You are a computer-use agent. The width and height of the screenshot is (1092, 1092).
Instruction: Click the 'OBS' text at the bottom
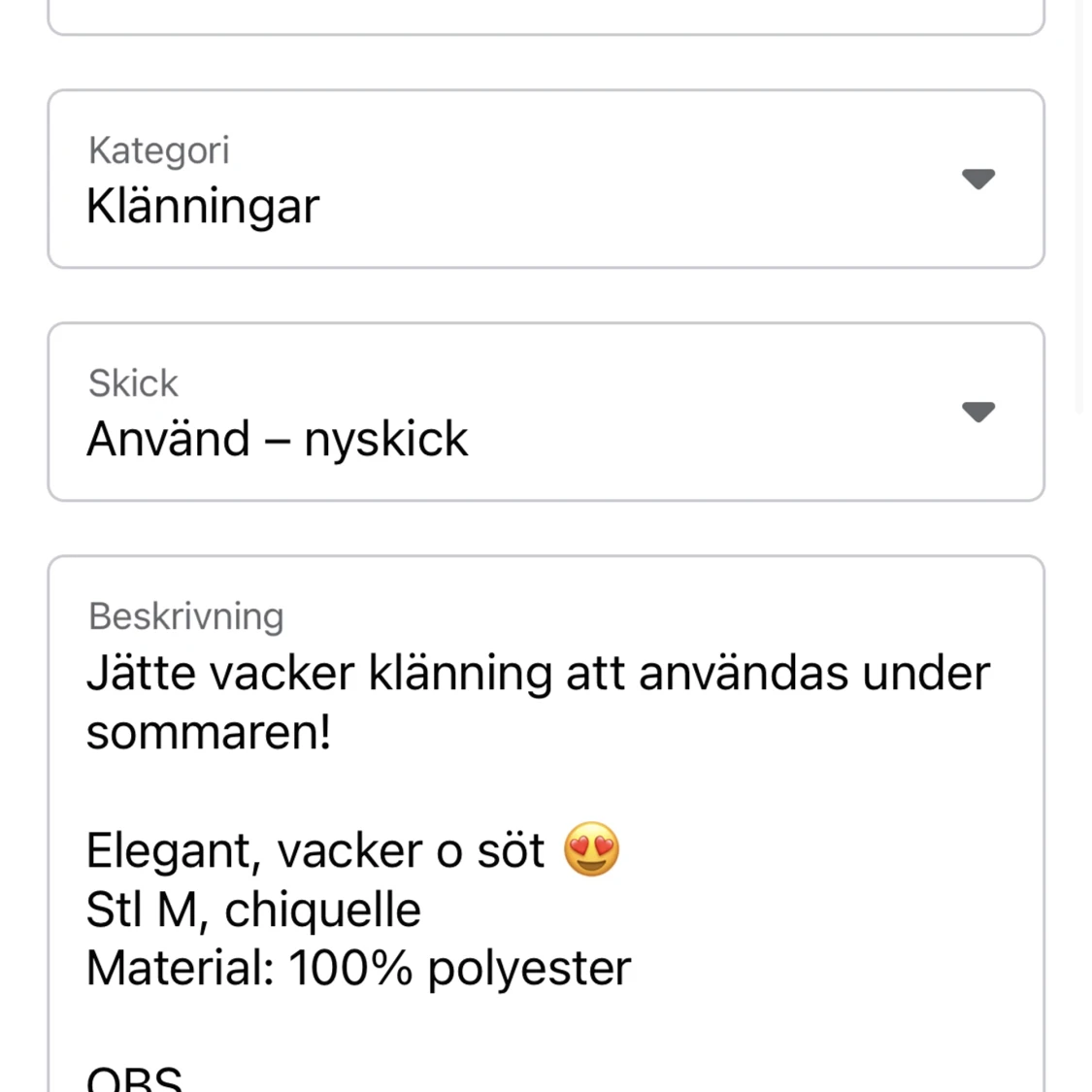pyautogui.click(x=134, y=1079)
